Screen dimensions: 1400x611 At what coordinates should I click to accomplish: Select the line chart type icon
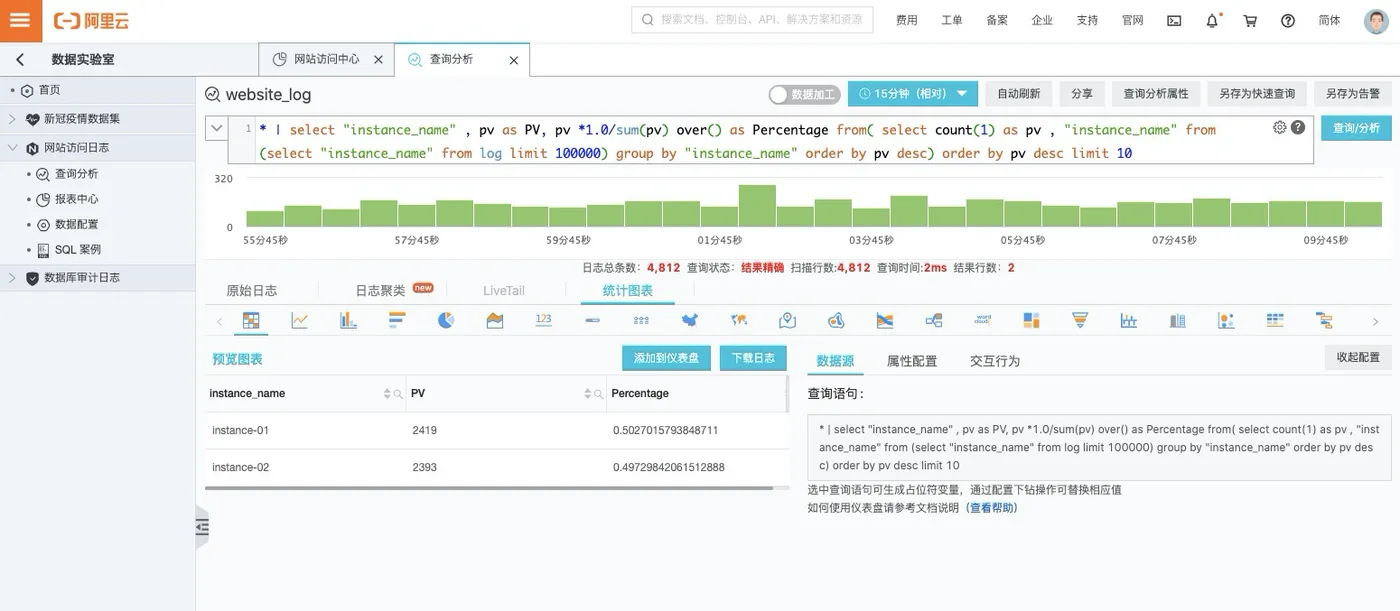(300, 320)
